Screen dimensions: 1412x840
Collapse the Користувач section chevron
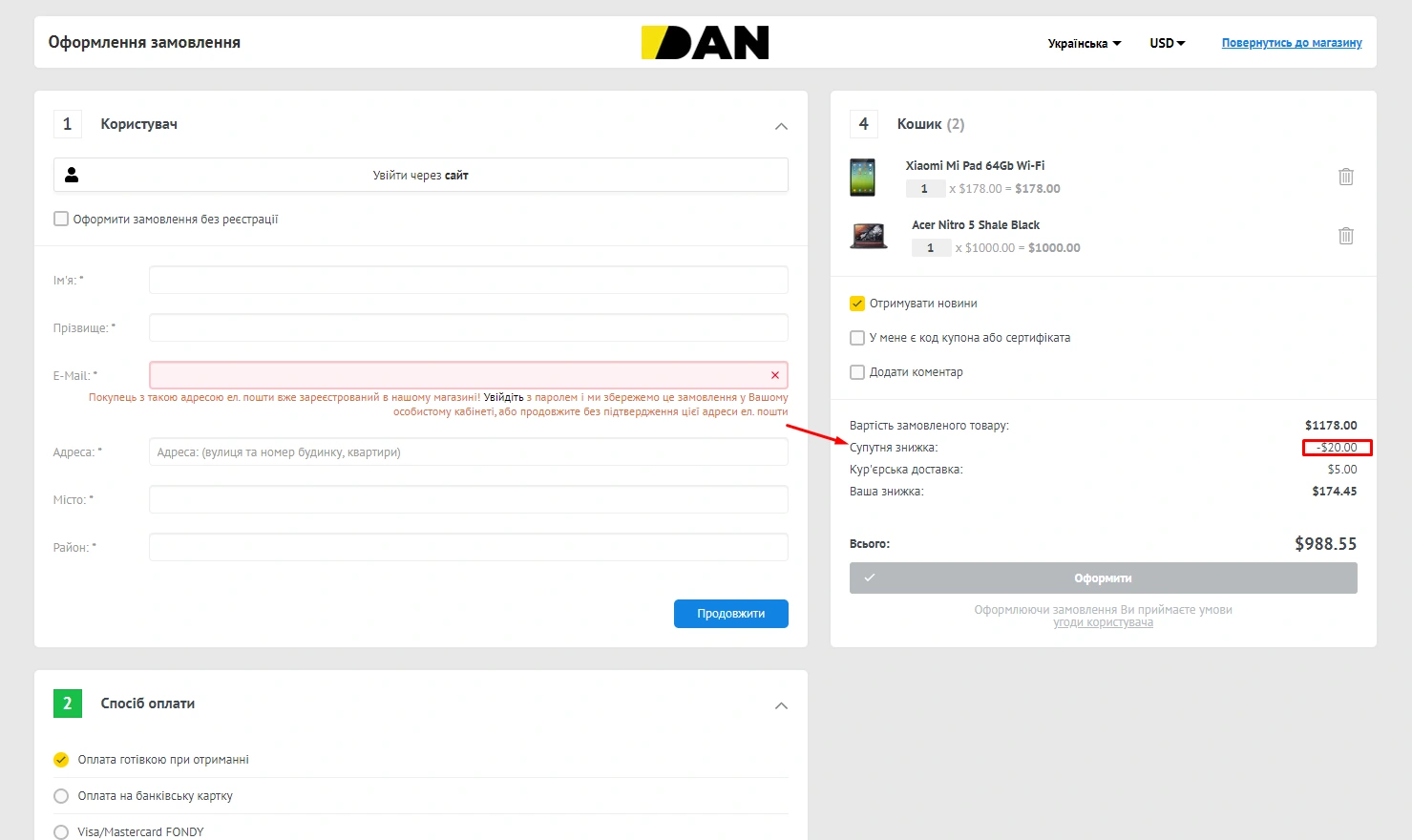pos(781,126)
